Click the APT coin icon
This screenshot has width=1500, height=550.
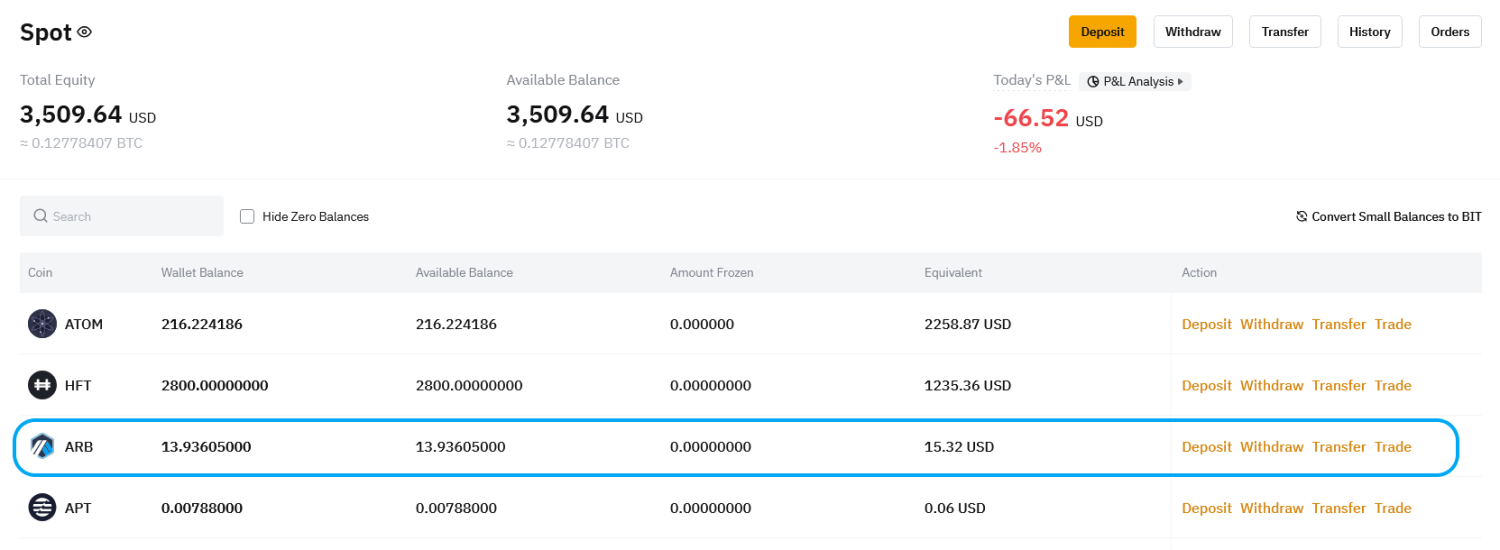[x=42, y=508]
